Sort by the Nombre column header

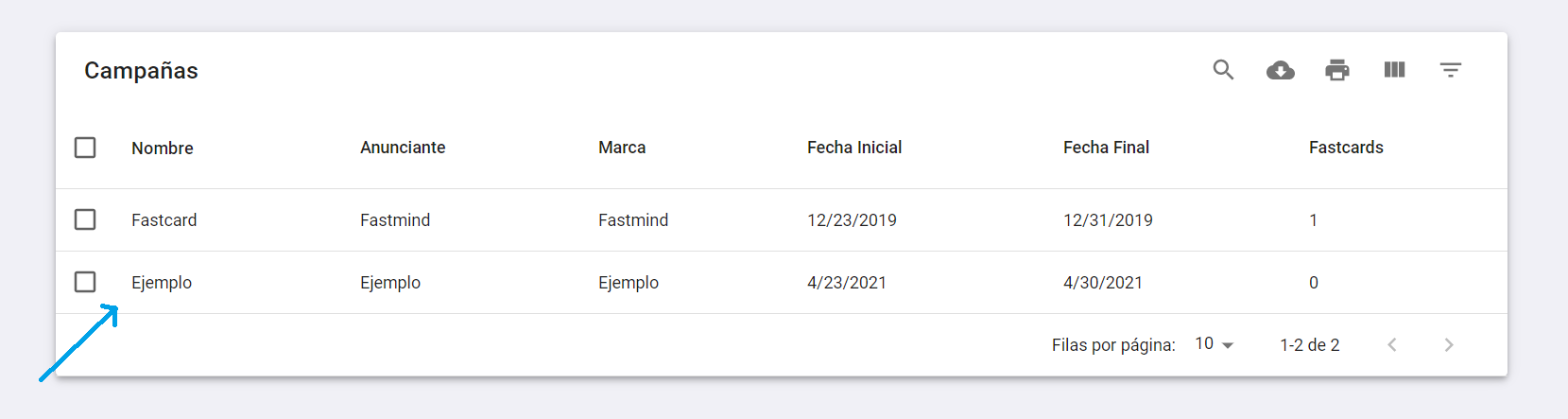coord(163,148)
